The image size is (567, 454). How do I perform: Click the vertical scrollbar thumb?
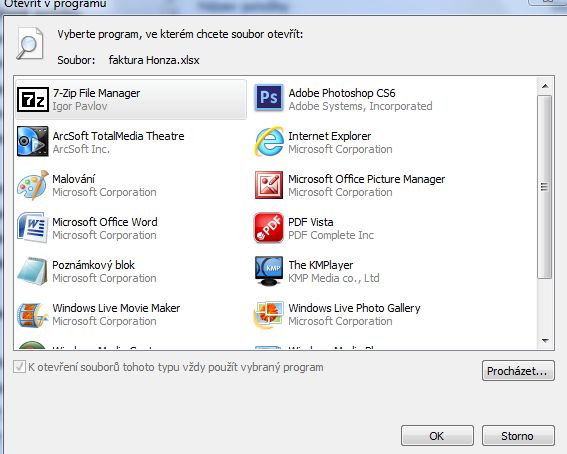coord(545,187)
